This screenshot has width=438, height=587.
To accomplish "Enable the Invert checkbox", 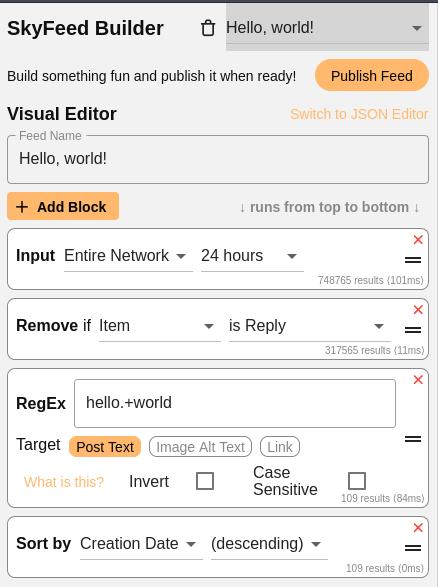I will click(x=205, y=481).
